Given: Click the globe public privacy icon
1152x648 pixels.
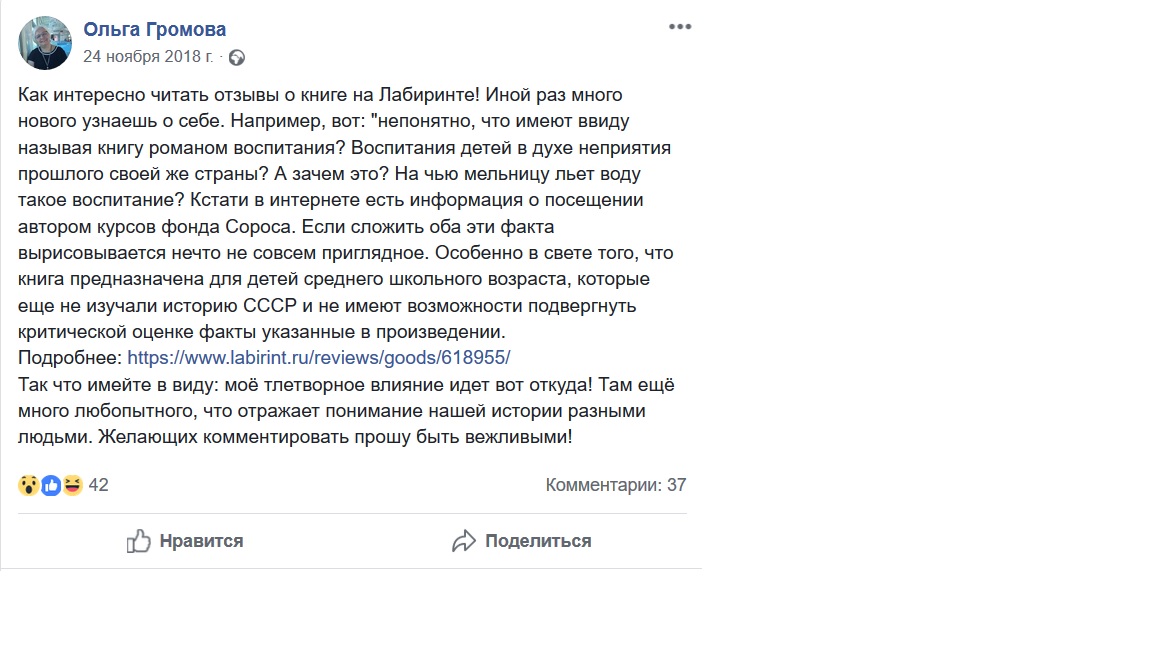Looking at the screenshot, I should coord(236,57).
